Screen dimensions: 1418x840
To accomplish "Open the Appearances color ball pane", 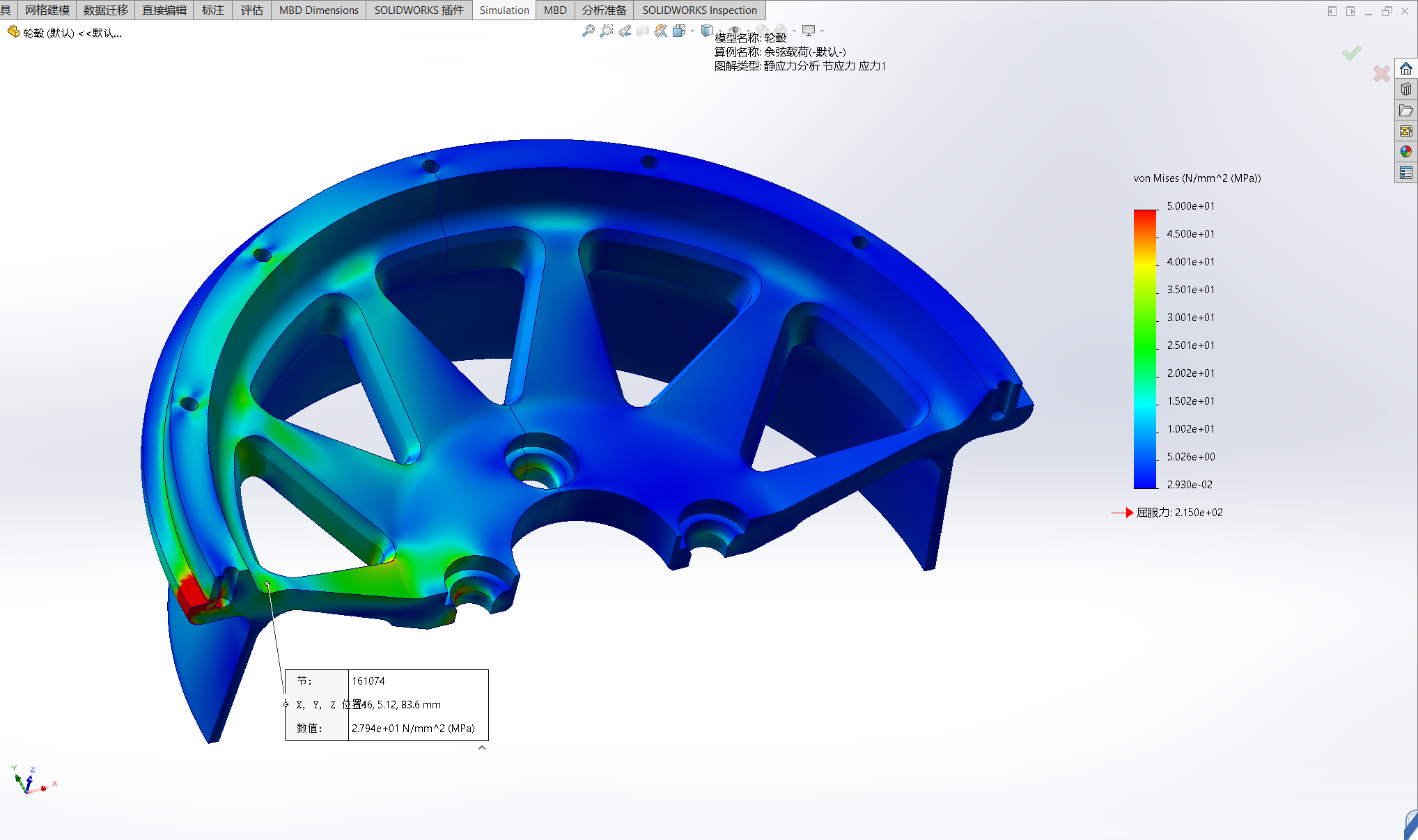I will coord(1406,151).
